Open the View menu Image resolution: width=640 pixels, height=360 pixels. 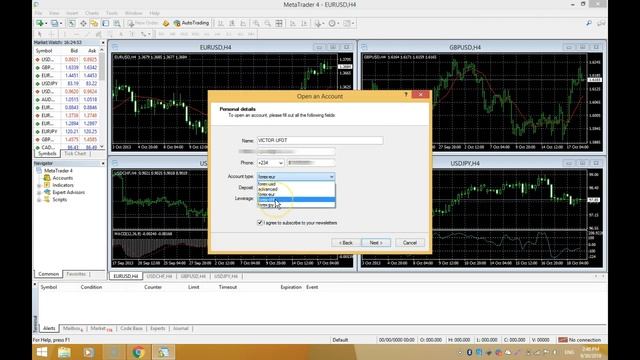coord(54,13)
